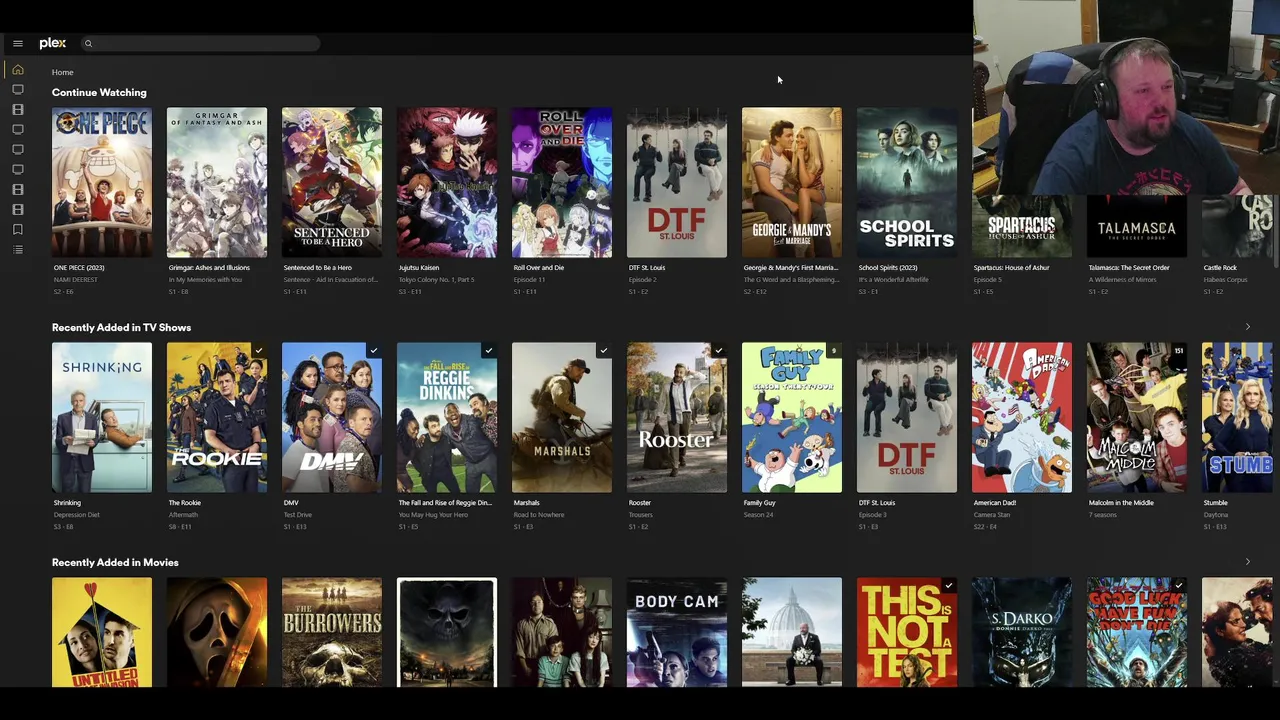Open the Ghostface mask movie poster
This screenshot has width=1280, height=720.
click(x=217, y=632)
